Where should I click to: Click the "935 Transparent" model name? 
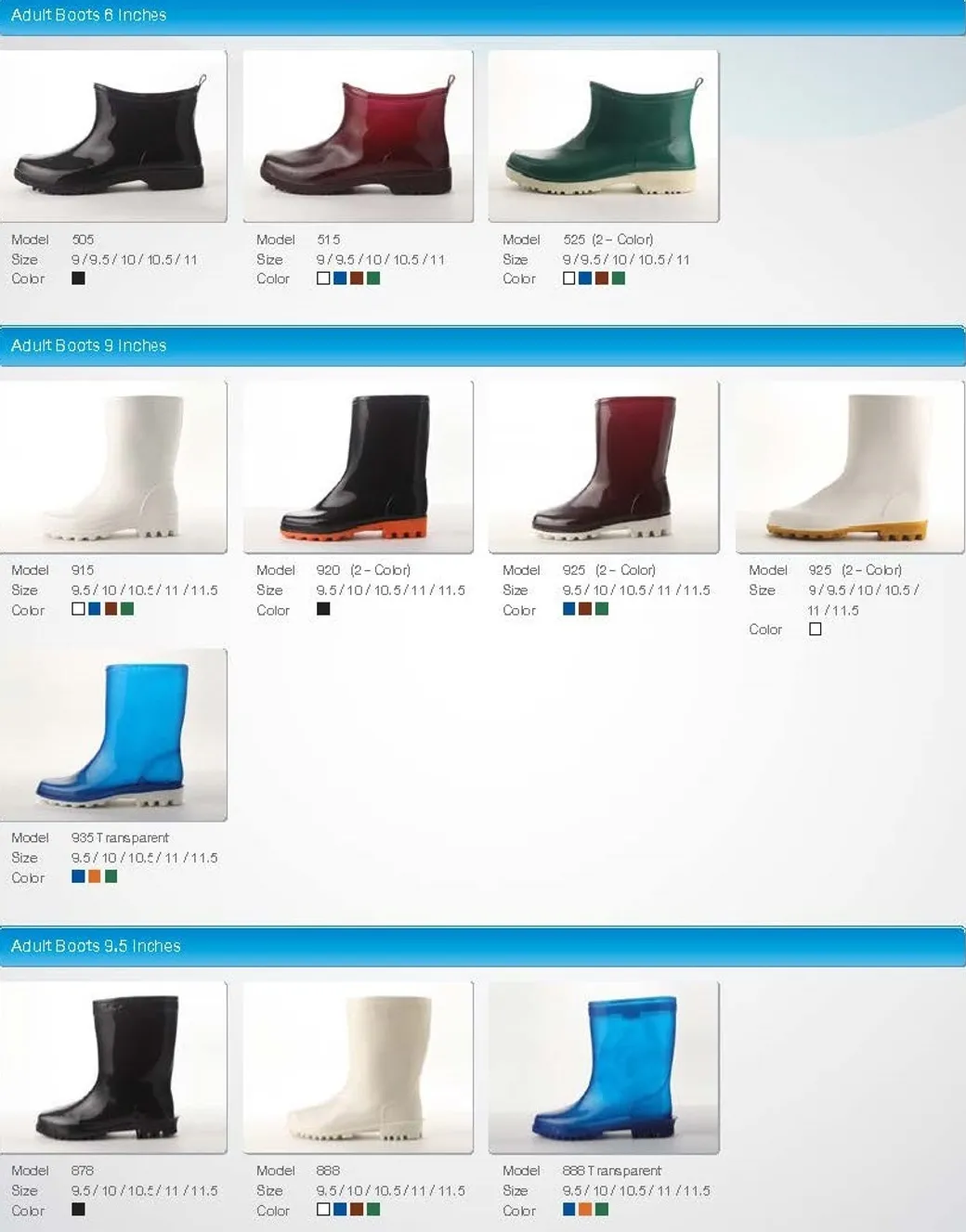point(120,837)
